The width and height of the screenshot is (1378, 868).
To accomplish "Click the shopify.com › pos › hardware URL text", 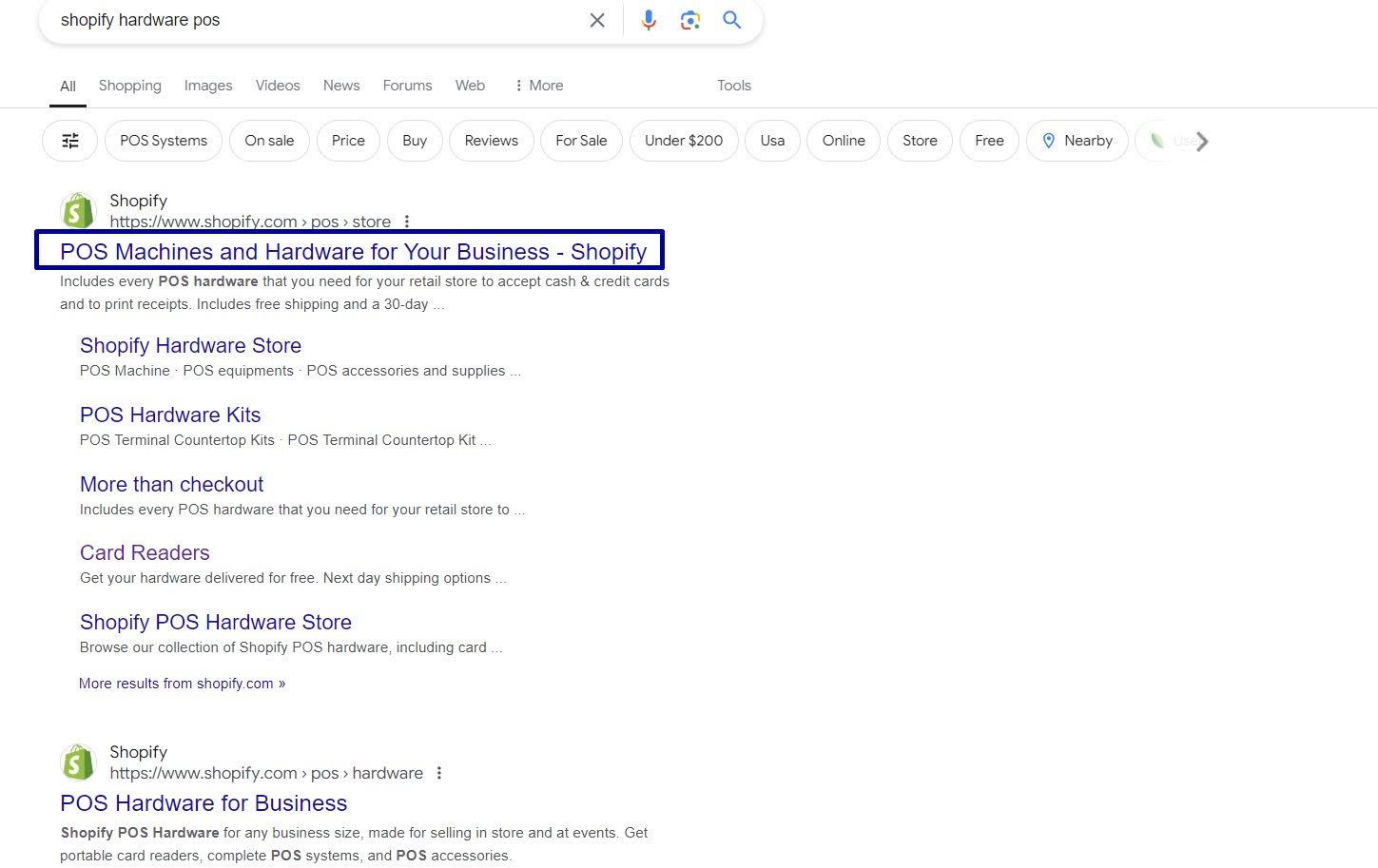I will (266, 773).
